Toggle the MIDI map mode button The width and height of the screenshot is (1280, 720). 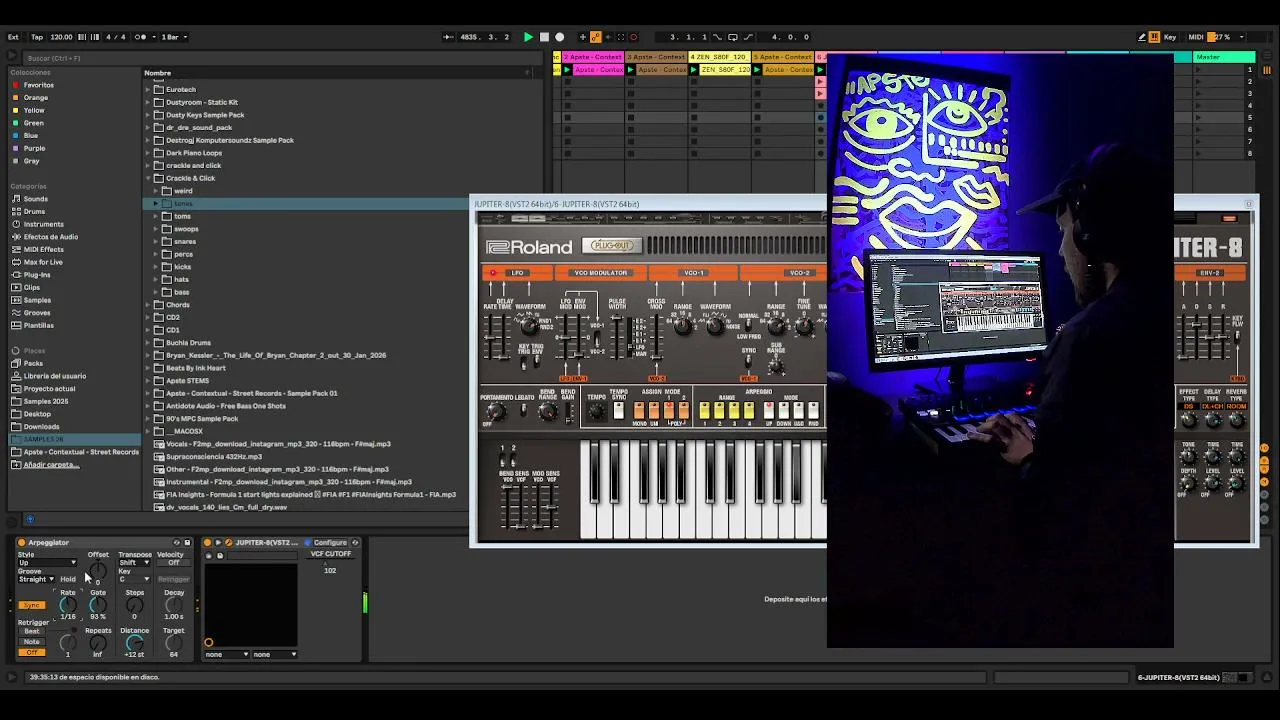click(x=1196, y=37)
